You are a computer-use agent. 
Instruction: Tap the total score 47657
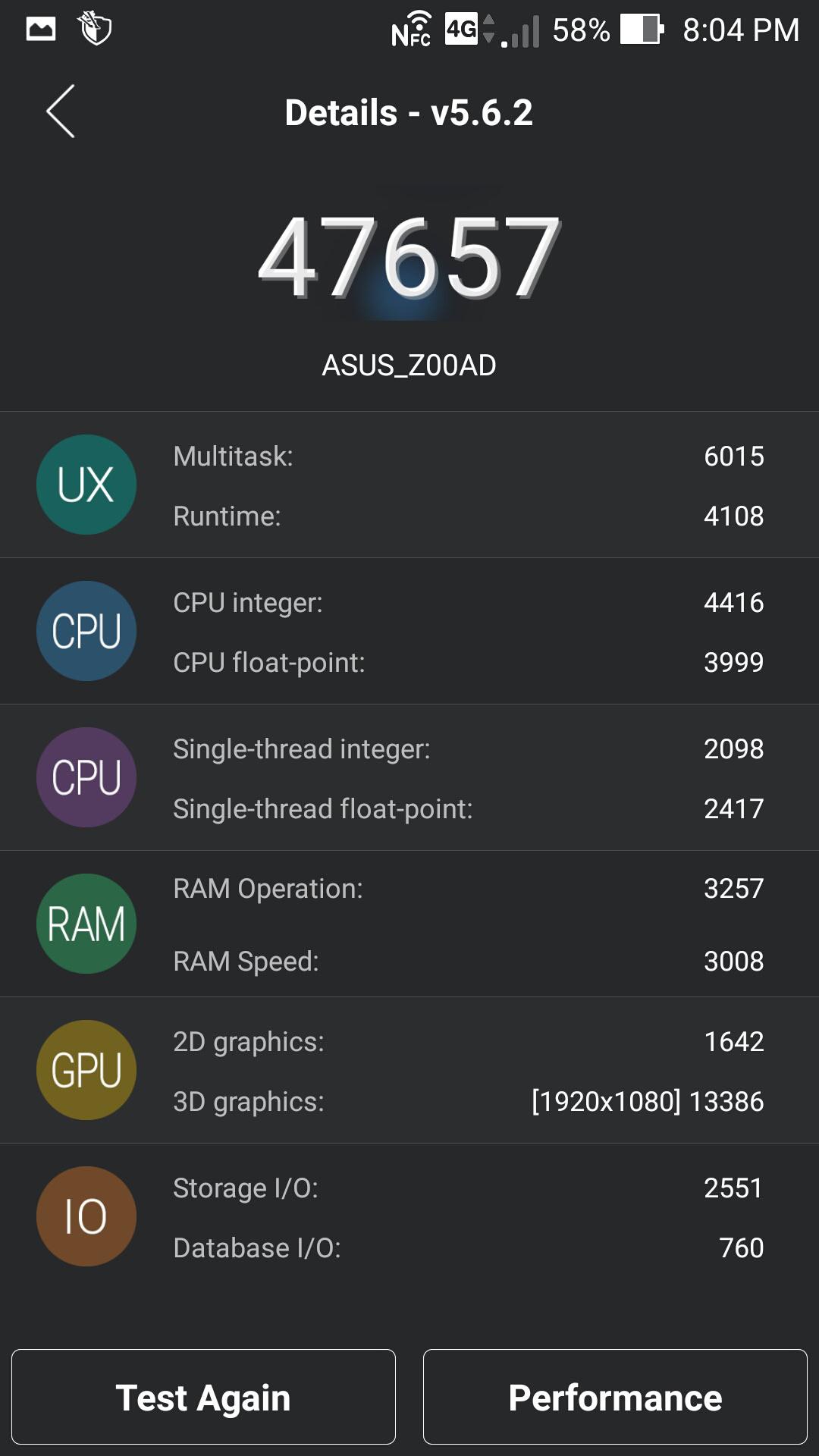click(x=409, y=258)
